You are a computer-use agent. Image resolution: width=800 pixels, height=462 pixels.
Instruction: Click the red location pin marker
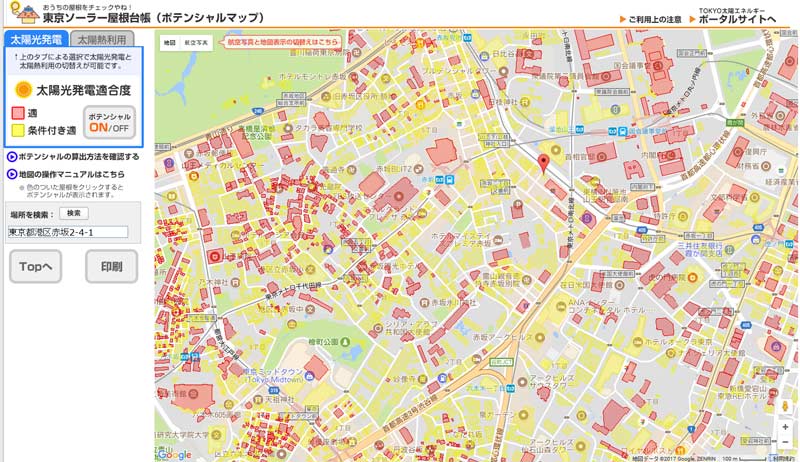544,164
